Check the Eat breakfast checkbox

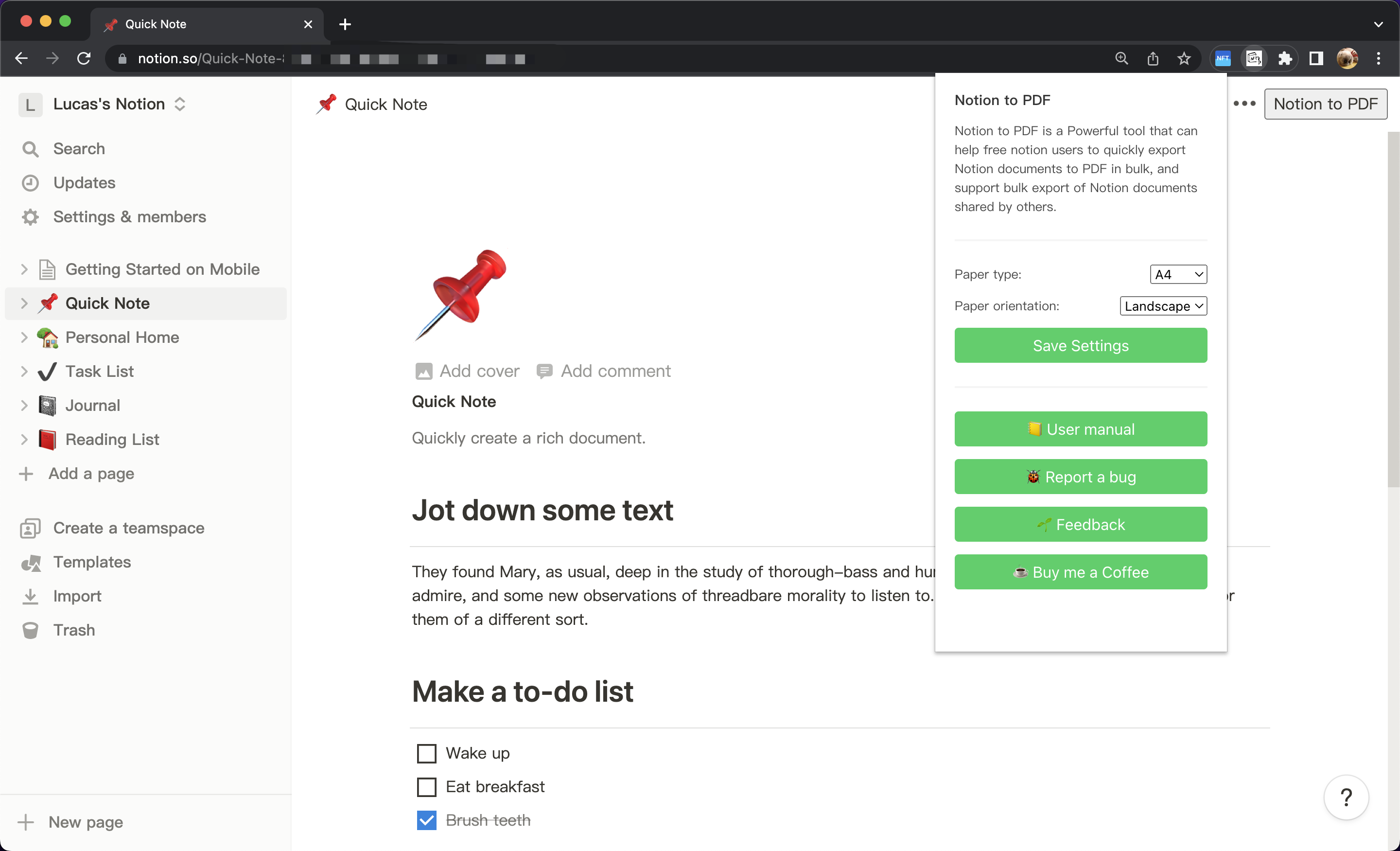coord(427,787)
